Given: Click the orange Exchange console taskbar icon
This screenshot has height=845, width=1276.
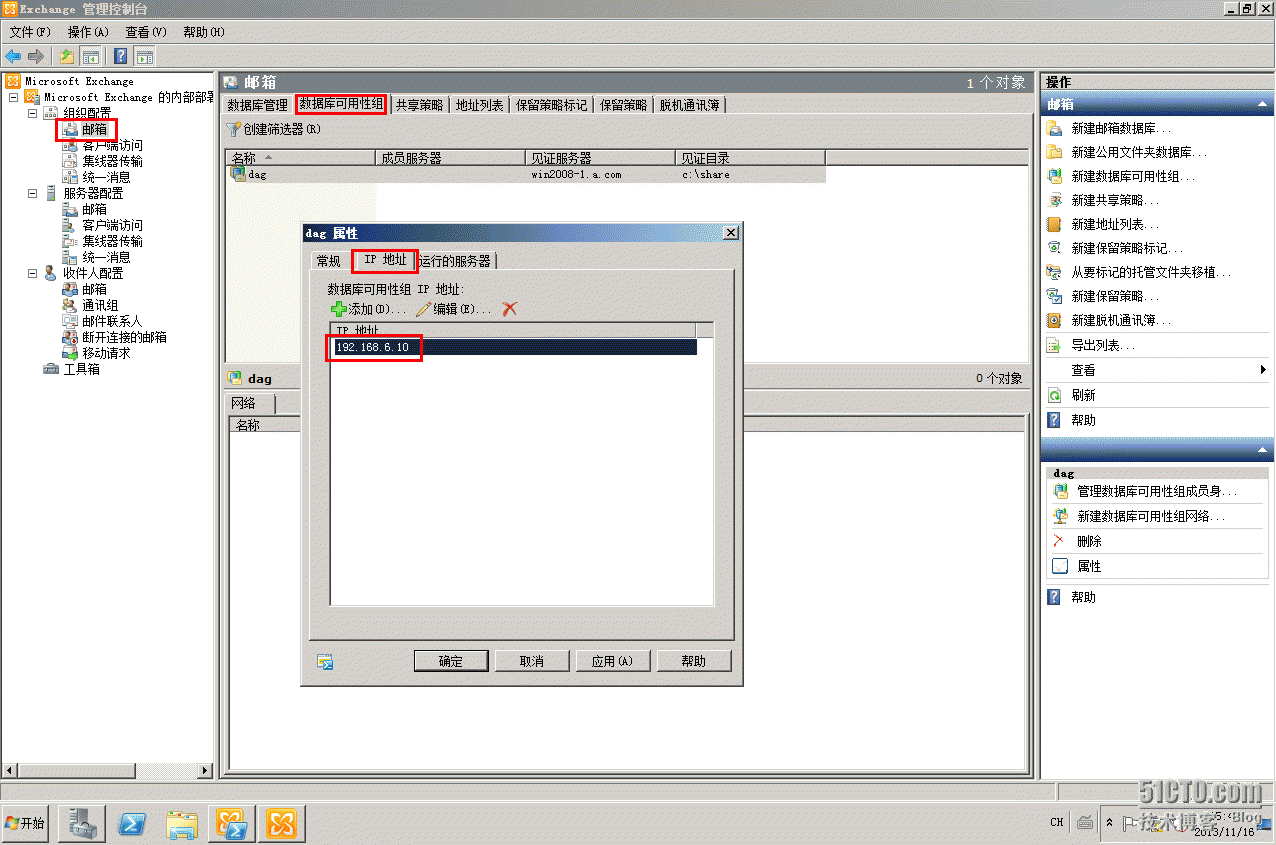Looking at the screenshot, I should 282,824.
